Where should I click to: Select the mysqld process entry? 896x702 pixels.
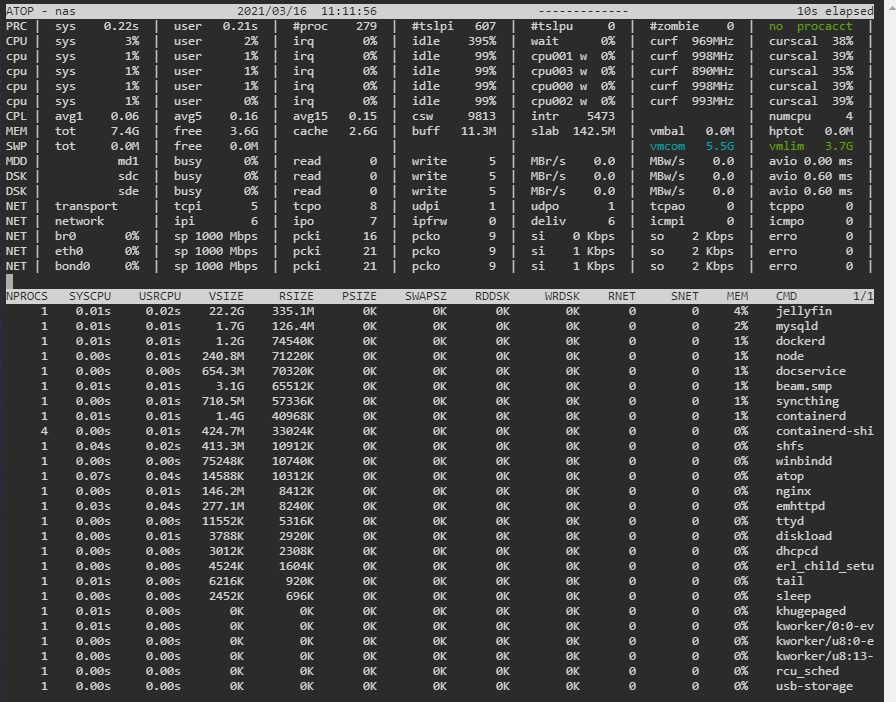(439, 326)
